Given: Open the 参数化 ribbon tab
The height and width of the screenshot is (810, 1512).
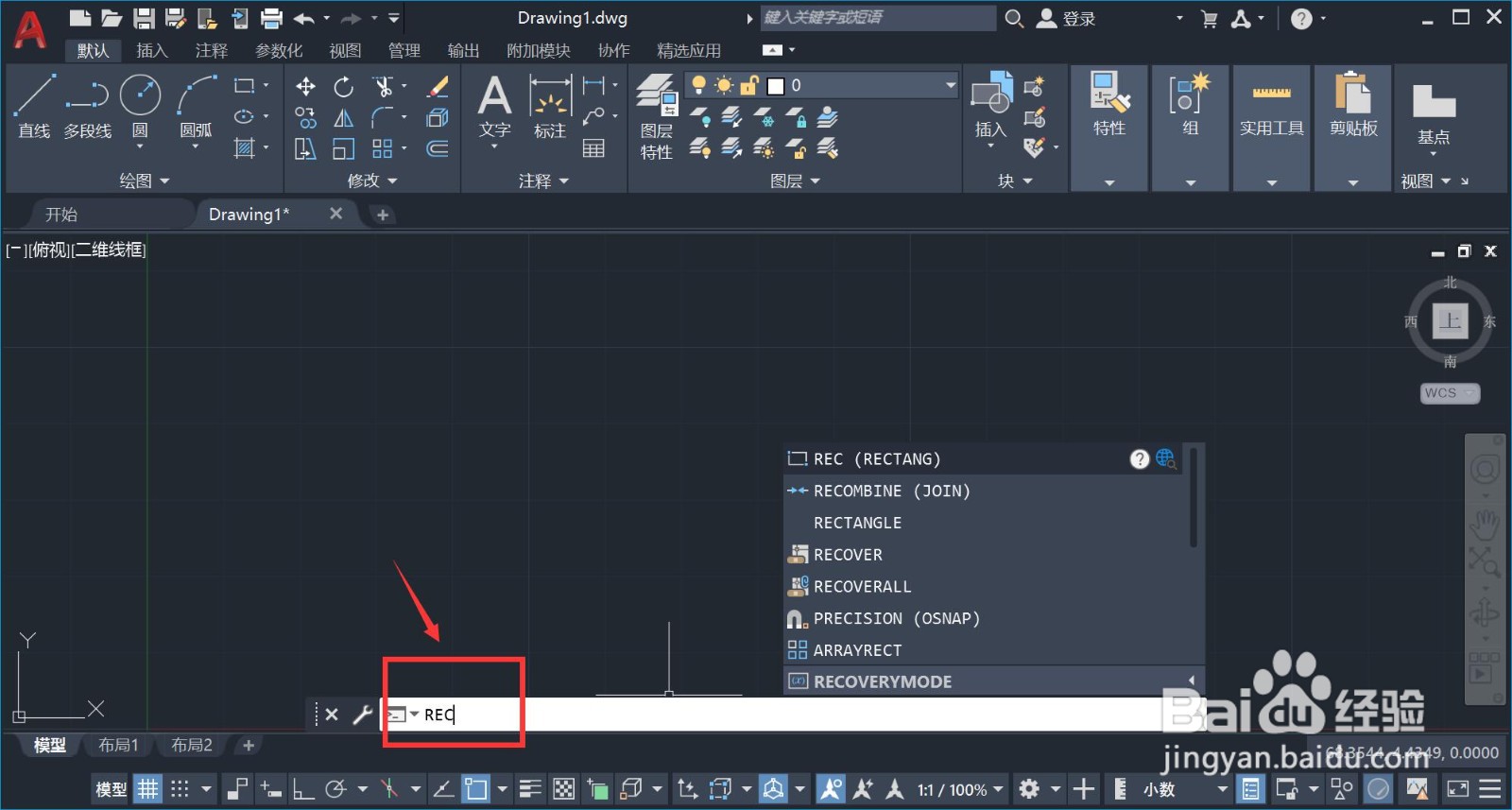Looking at the screenshot, I should [279, 51].
